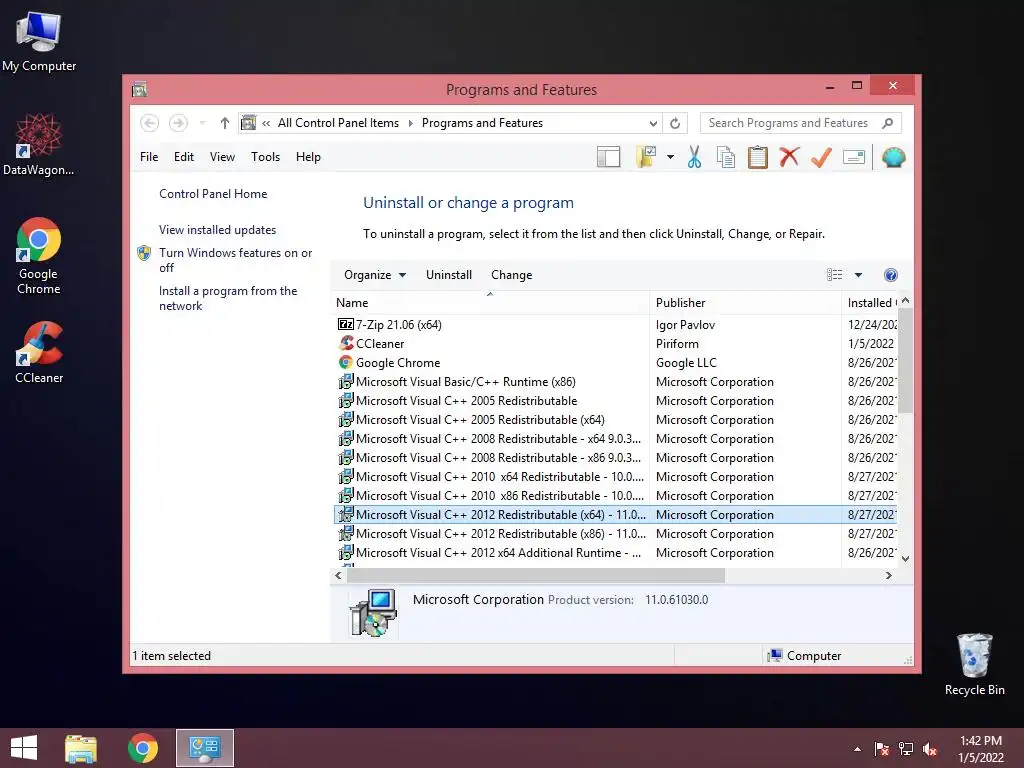Screen dimensions: 1024x768
Task: Click the Change button
Action: 511,275
